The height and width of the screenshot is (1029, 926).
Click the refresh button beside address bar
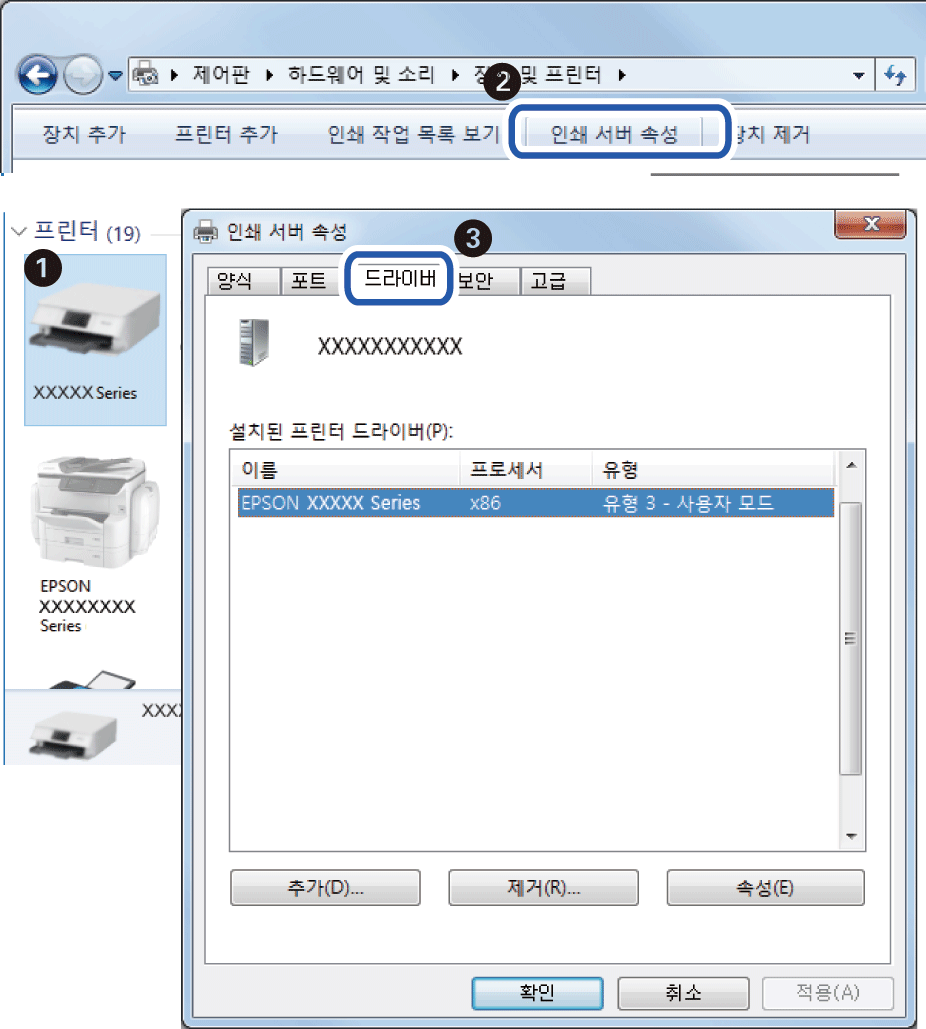(895, 75)
